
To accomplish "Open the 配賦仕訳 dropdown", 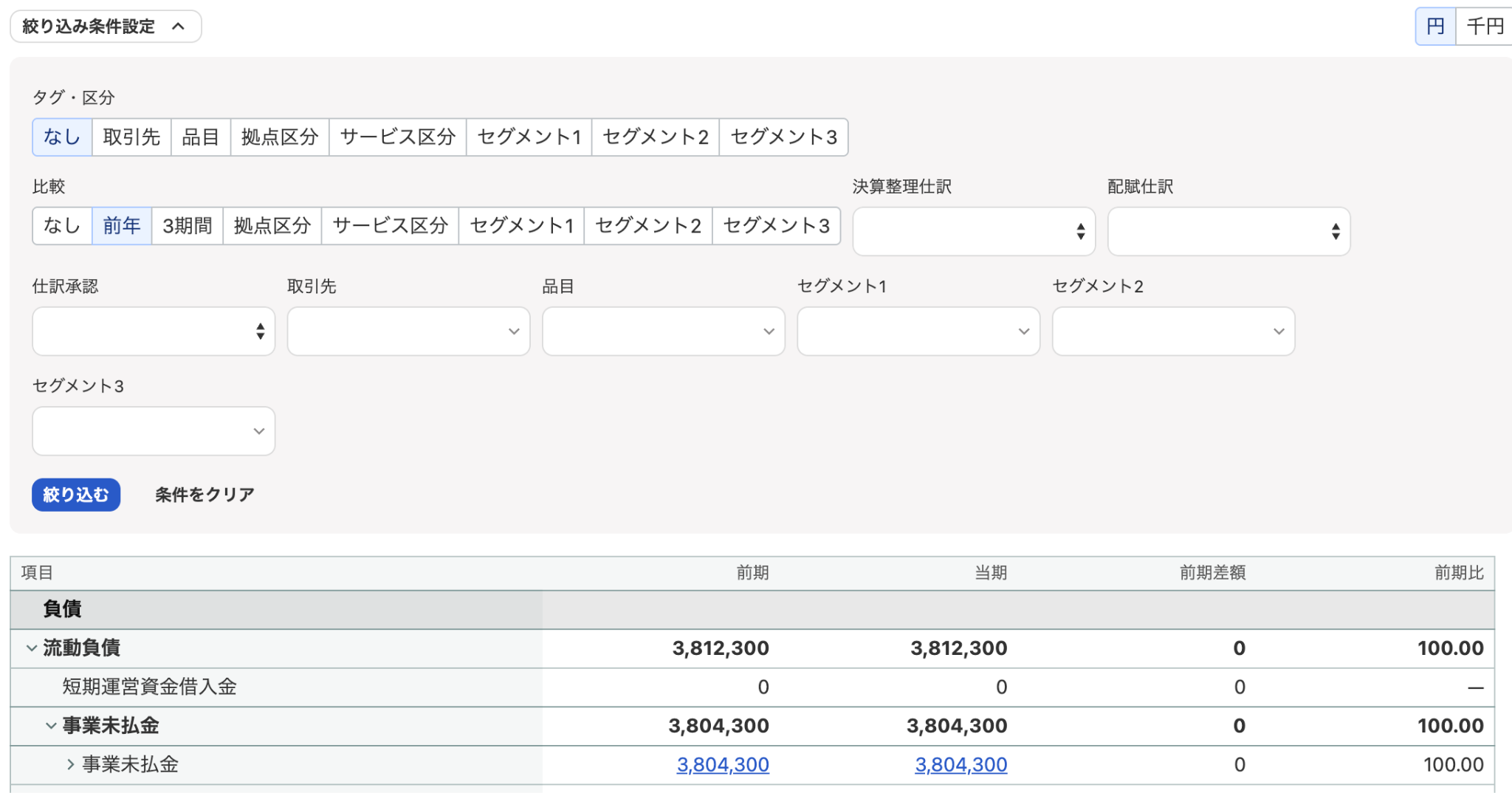I will pyautogui.click(x=1229, y=232).
